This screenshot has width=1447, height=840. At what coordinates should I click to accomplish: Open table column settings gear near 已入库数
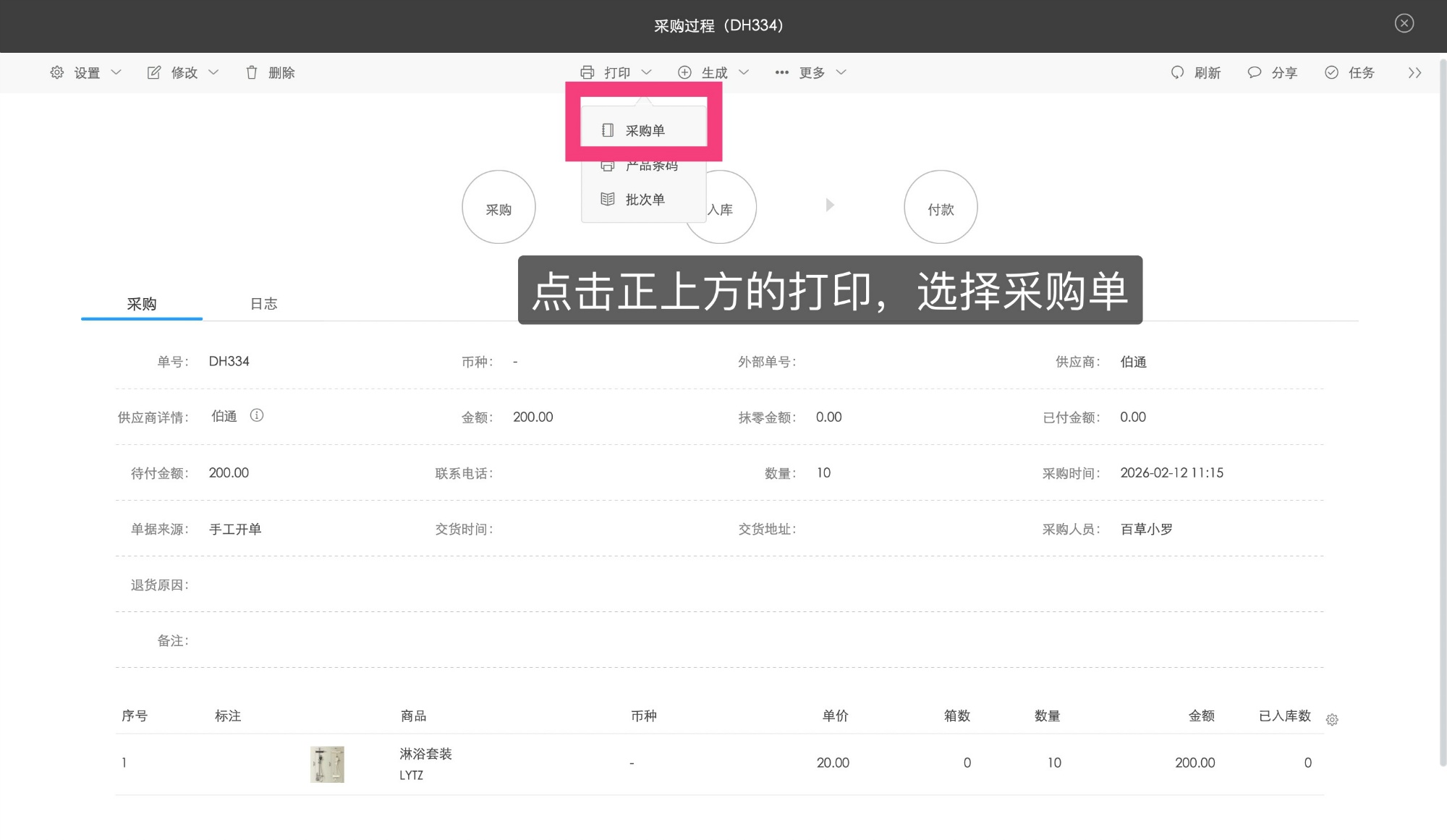[1332, 719]
